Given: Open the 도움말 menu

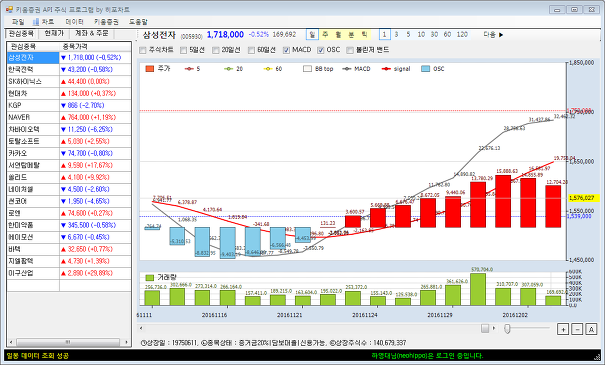Looking at the screenshot, I should pos(138,22).
